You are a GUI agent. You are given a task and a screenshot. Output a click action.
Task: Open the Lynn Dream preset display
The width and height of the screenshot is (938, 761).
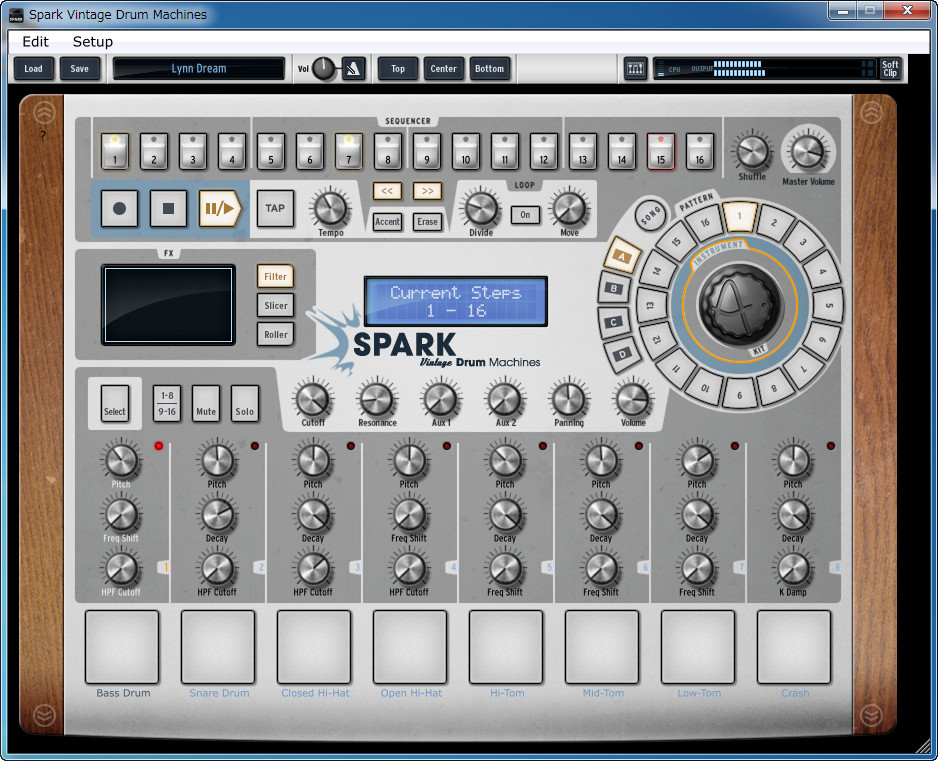[x=199, y=69]
